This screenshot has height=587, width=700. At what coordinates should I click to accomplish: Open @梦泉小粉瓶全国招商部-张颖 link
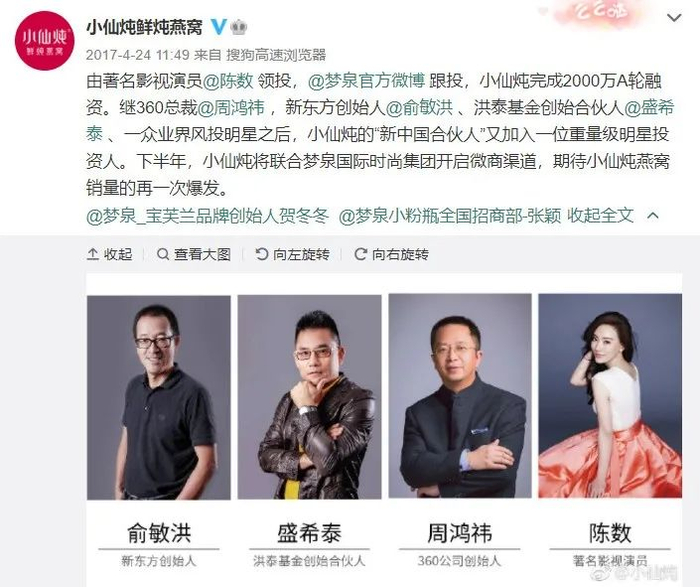pyautogui.click(x=450, y=216)
